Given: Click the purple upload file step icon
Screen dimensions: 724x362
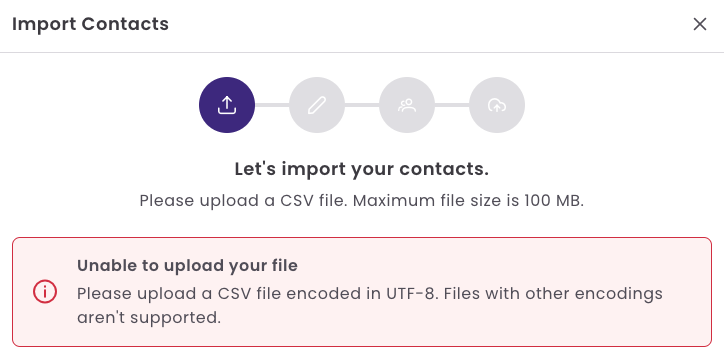Looking at the screenshot, I should [227, 105].
